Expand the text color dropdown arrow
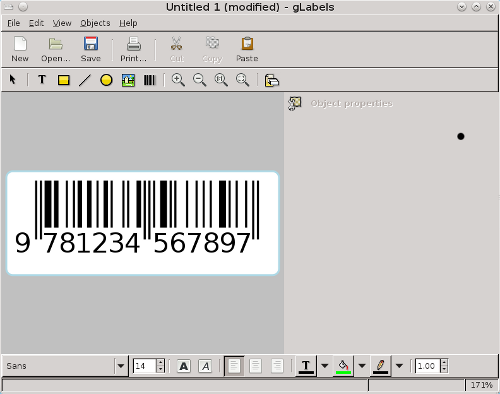Viewport: 500px width, 394px height. point(324,366)
